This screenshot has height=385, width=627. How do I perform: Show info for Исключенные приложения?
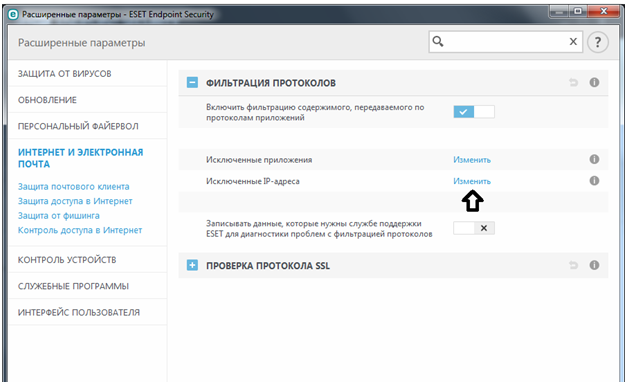coord(594,159)
